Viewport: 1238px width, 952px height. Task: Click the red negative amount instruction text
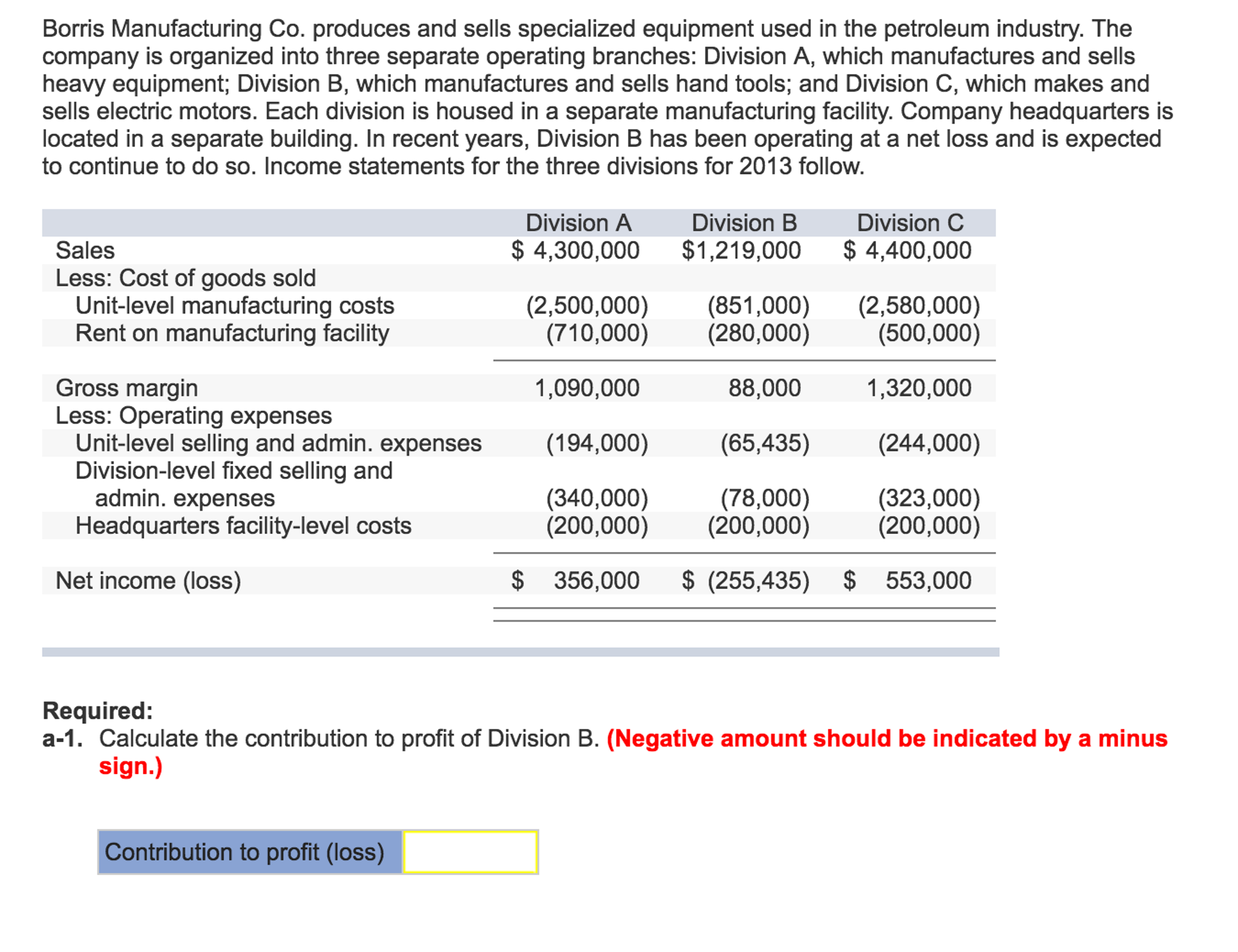[886, 738]
